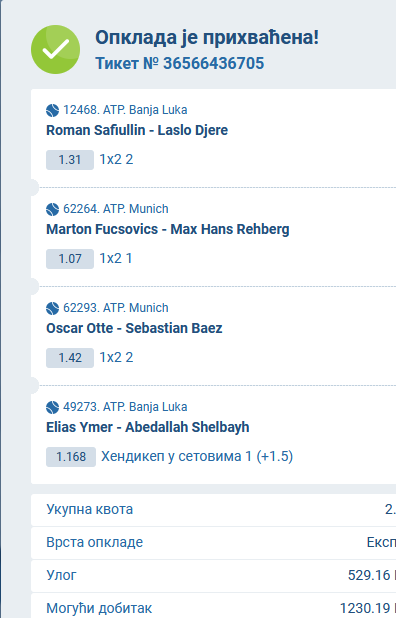Click the Укупна квота row
This screenshot has width=396, height=618.
point(214,510)
